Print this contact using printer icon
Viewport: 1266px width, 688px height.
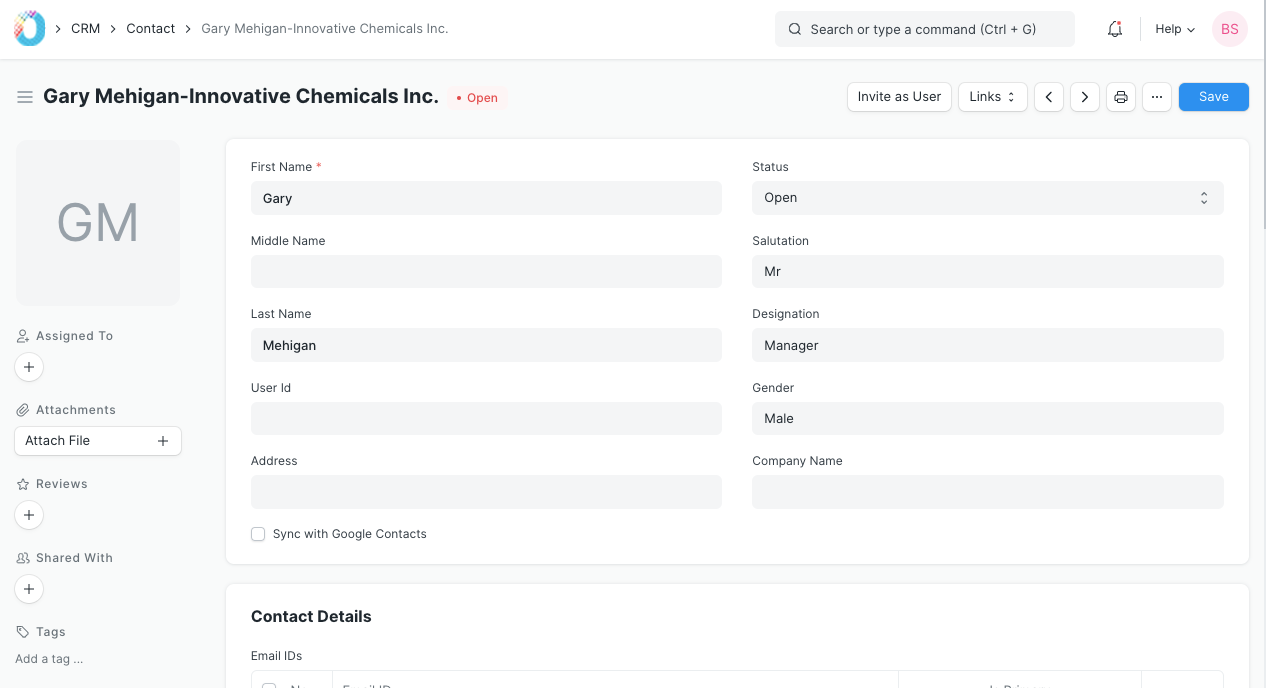tap(1121, 97)
